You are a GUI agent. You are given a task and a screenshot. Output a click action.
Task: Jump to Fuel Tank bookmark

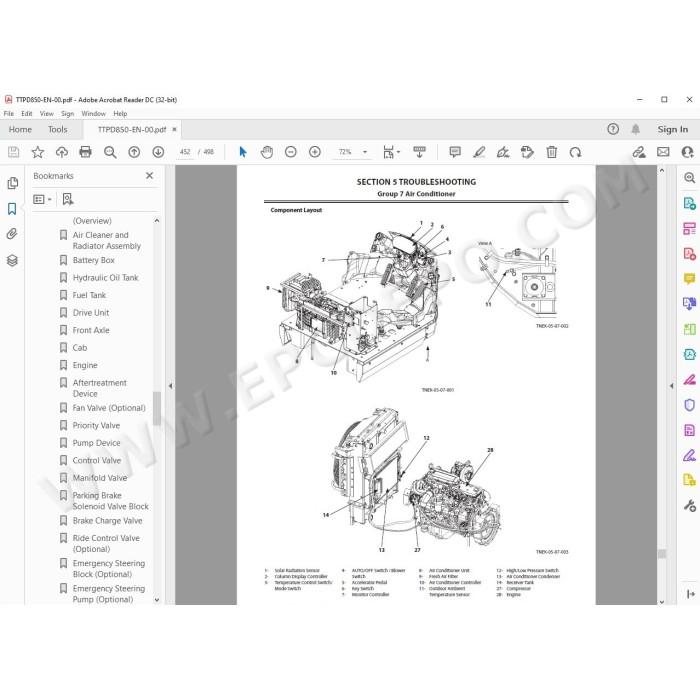point(89,295)
